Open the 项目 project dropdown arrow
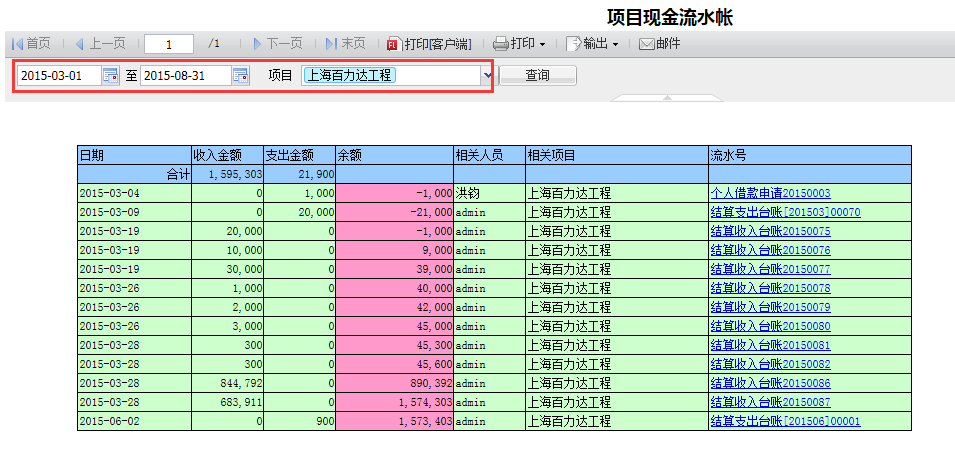 point(487,75)
